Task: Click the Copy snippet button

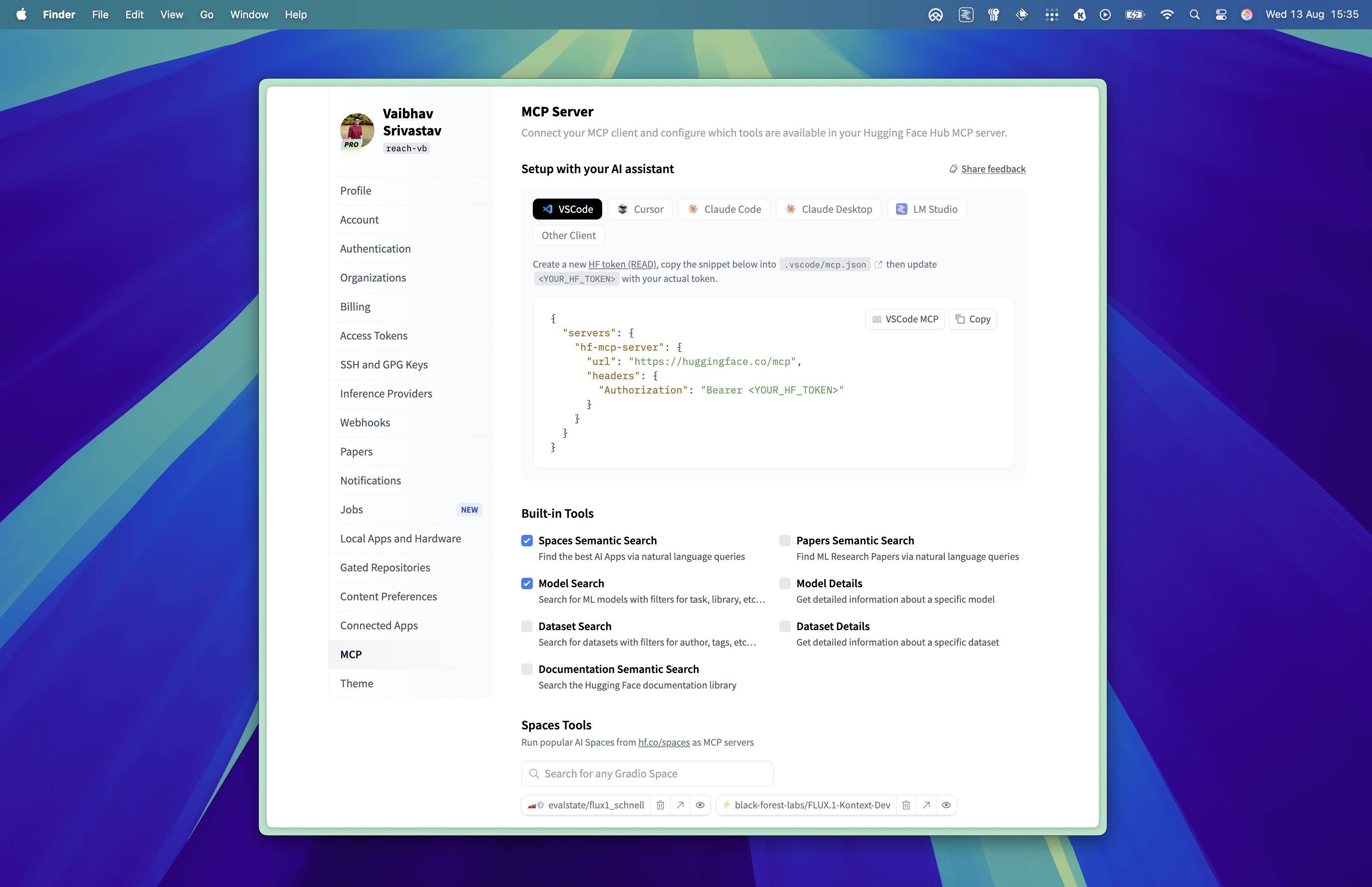Action: (973, 319)
